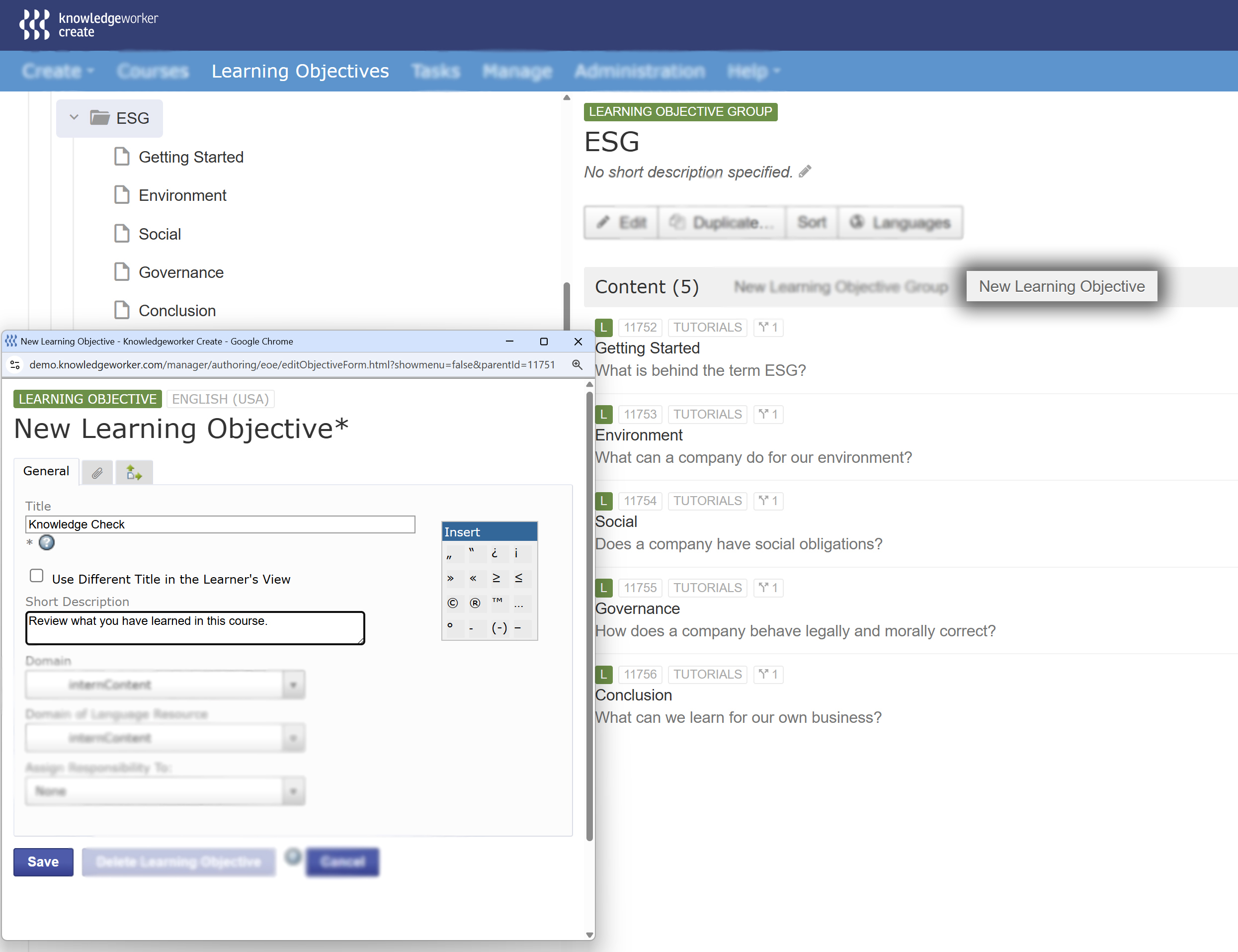
Task: Insert the registered trademark symbol
Action: pos(475,603)
